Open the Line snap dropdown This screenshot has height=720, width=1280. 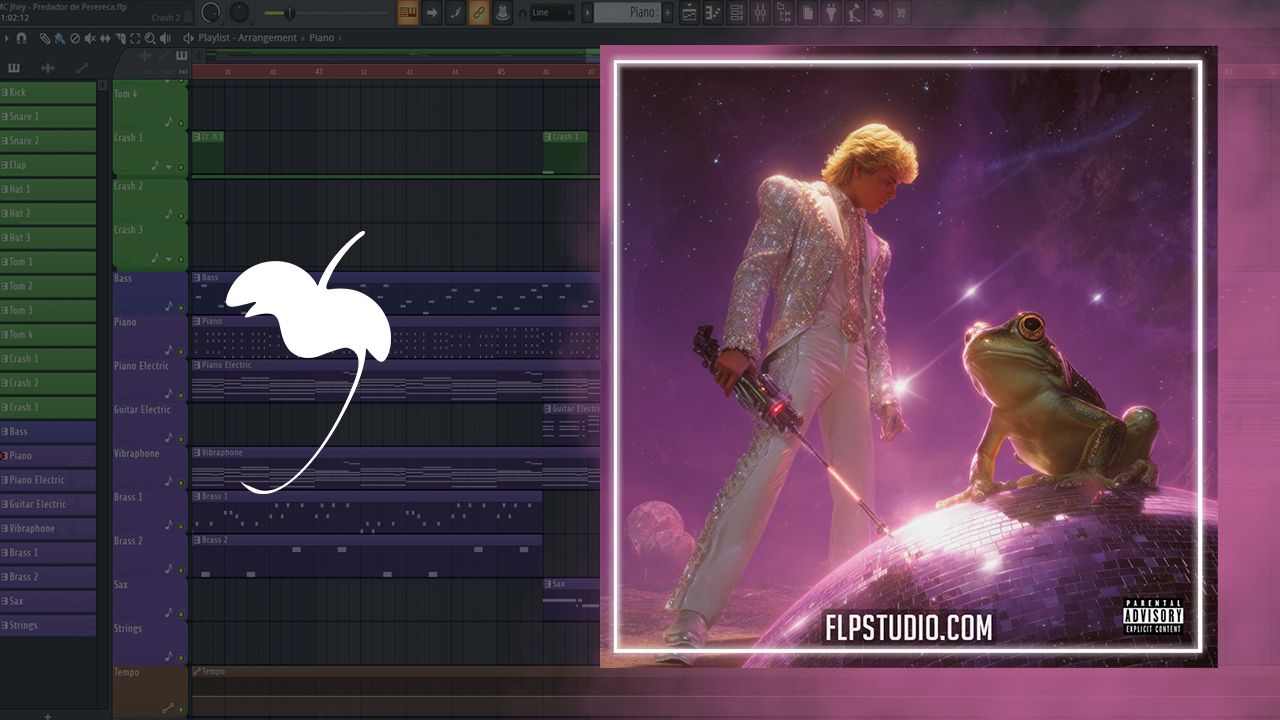(x=551, y=13)
